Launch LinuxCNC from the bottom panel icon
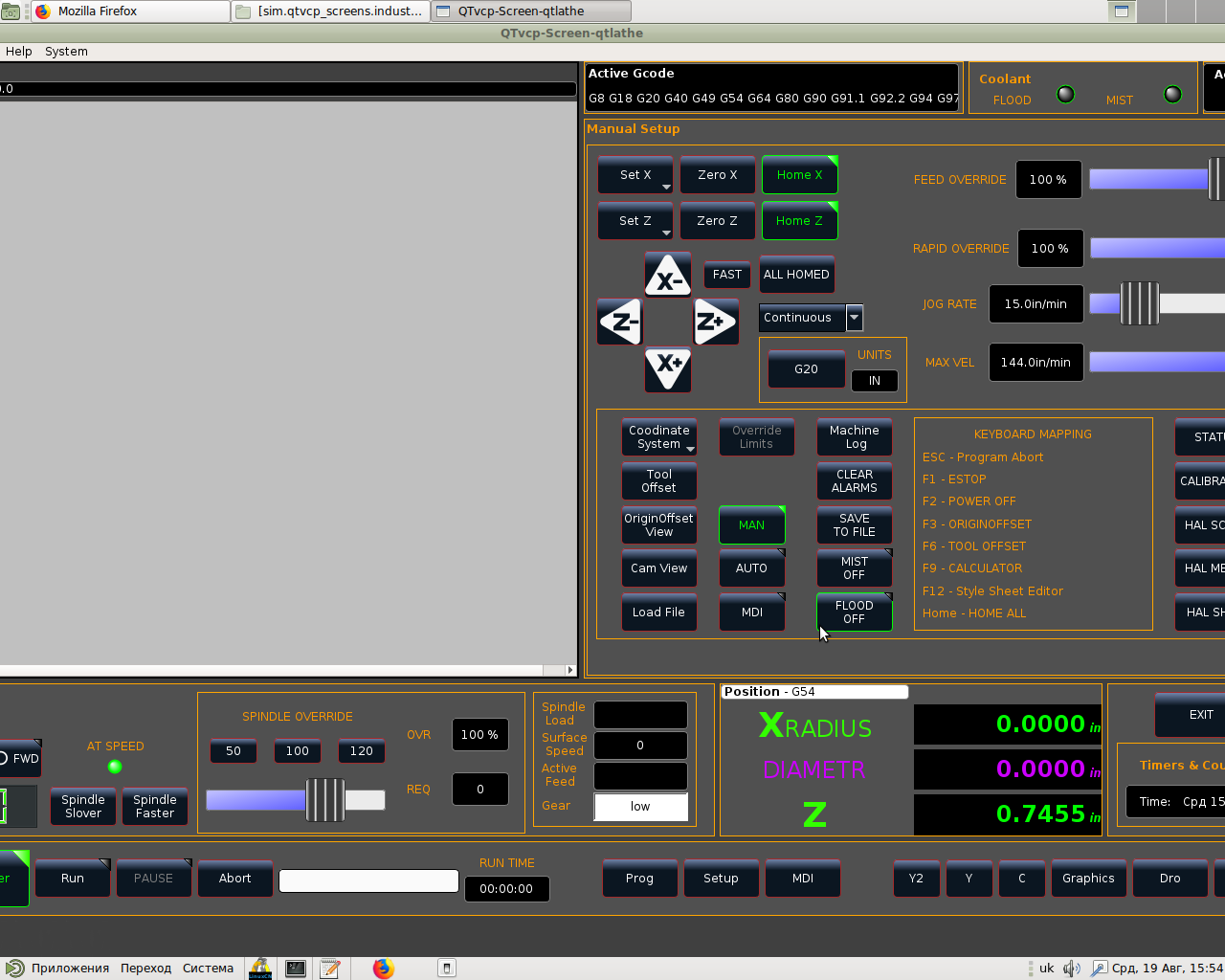This screenshot has width=1225, height=980. [260, 969]
